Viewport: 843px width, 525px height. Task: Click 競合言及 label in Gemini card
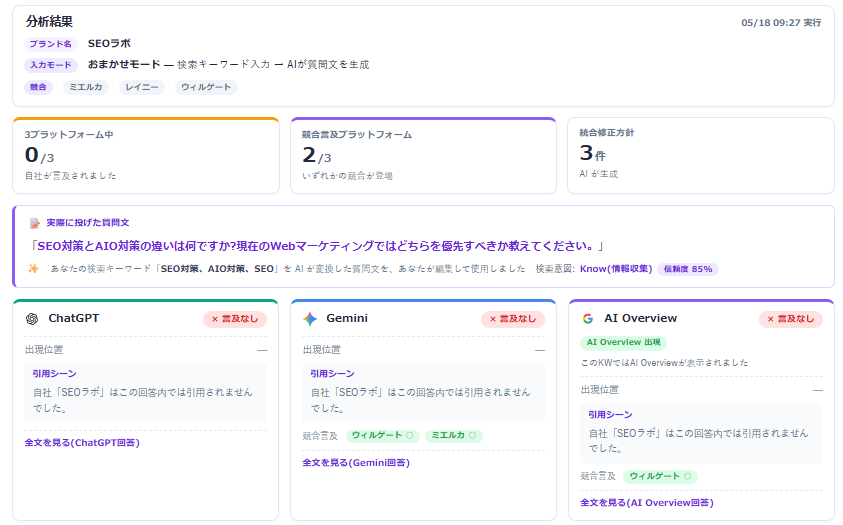click(x=320, y=436)
